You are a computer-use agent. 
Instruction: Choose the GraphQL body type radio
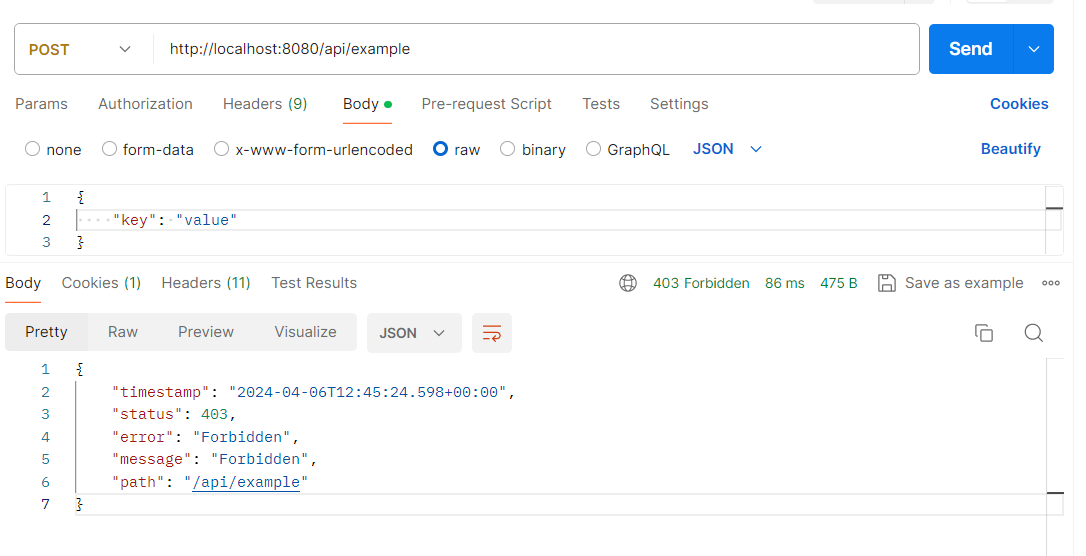[x=594, y=149]
